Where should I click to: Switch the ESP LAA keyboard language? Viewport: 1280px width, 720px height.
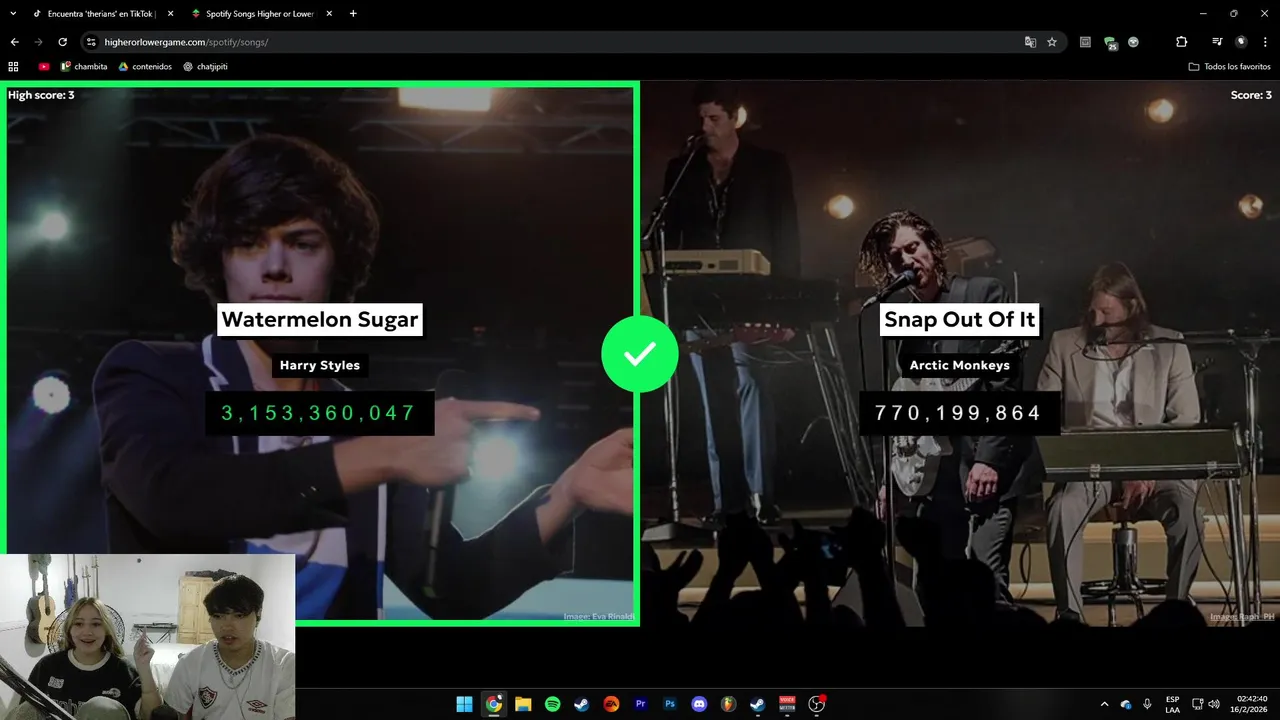coord(1172,704)
